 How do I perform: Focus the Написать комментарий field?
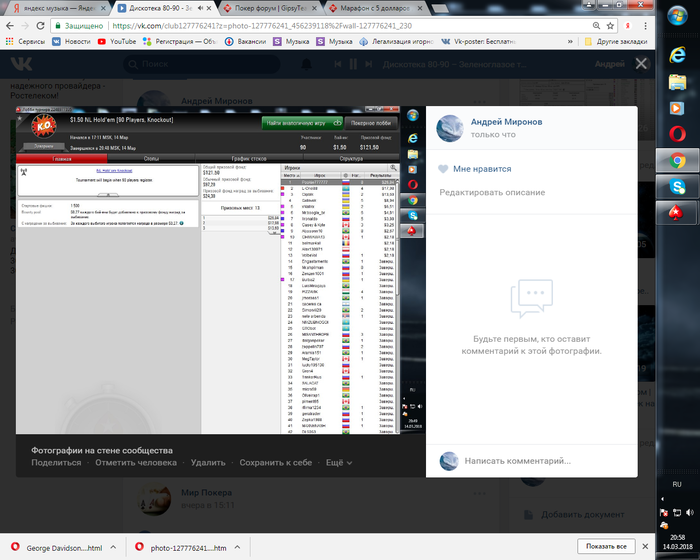(x=517, y=461)
